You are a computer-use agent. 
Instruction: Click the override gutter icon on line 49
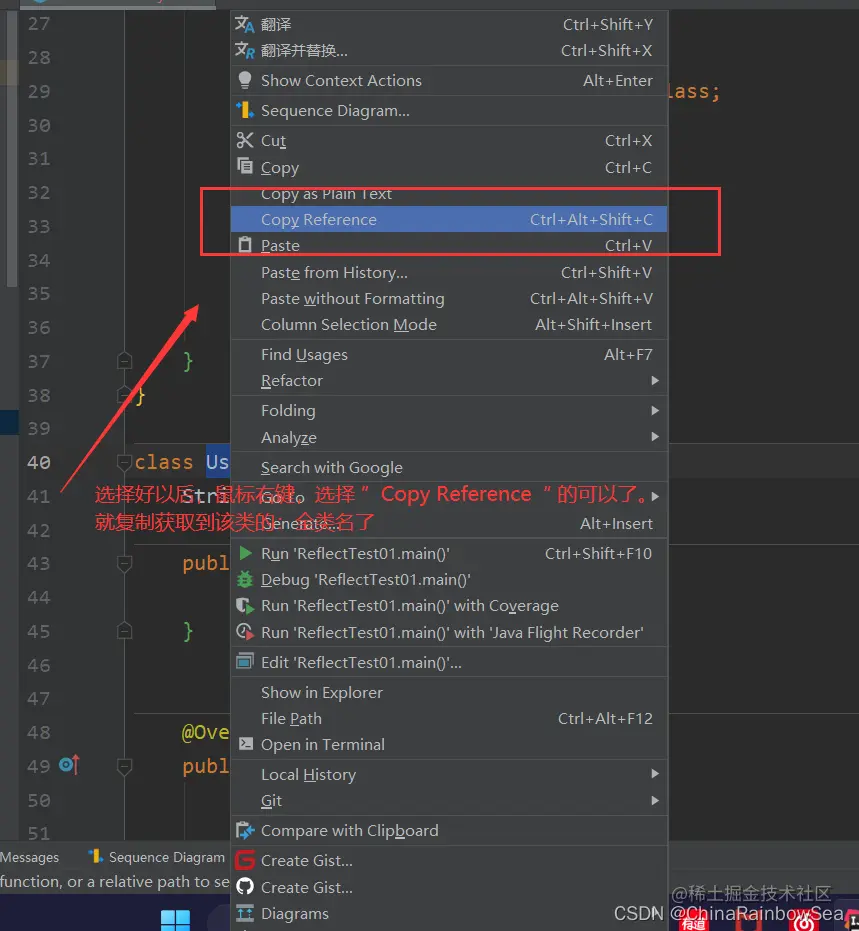click(69, 765)
